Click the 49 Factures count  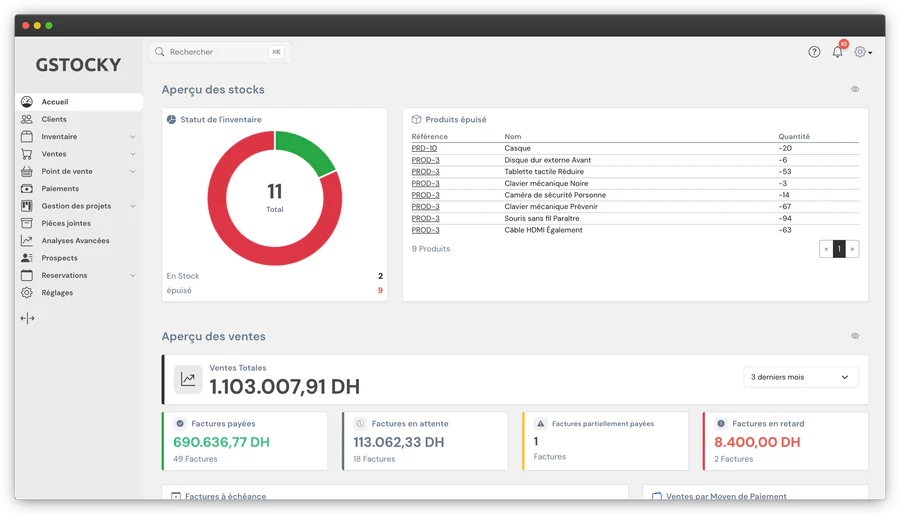(195, 459)
